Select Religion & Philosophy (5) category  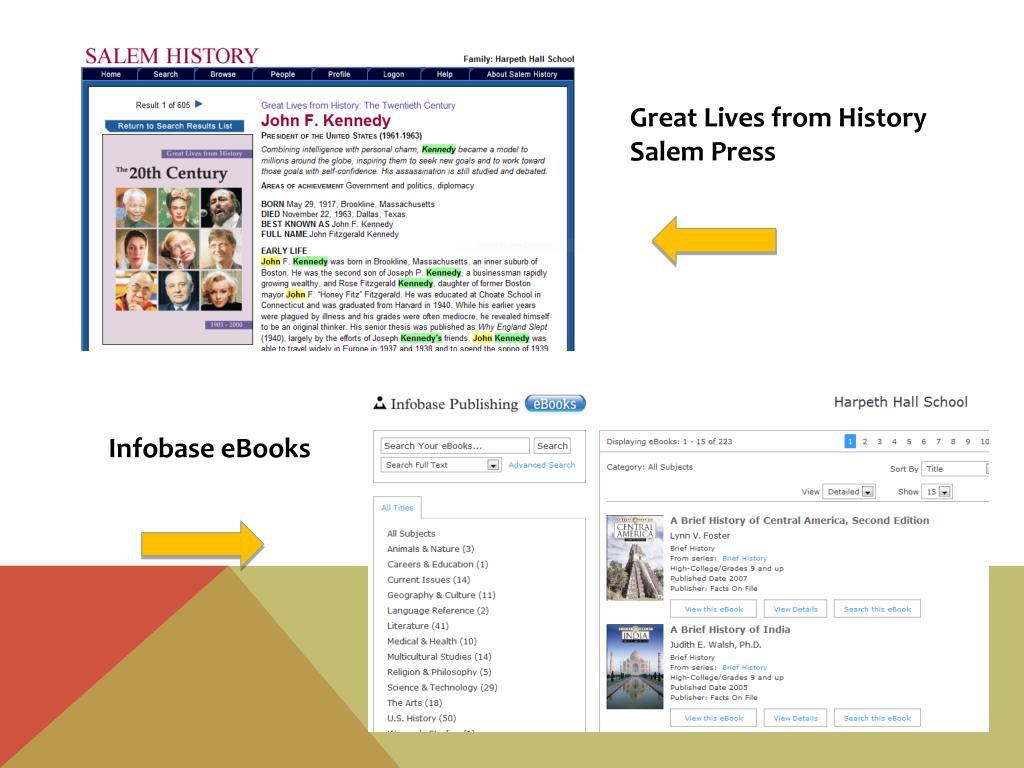click(439, 672)
